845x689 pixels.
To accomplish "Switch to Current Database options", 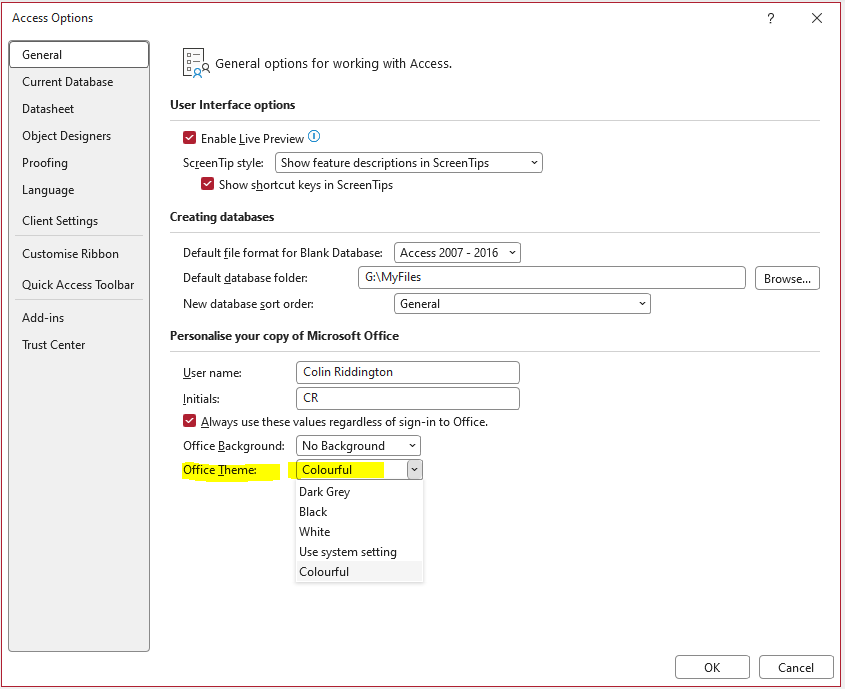I will point(79,82).
